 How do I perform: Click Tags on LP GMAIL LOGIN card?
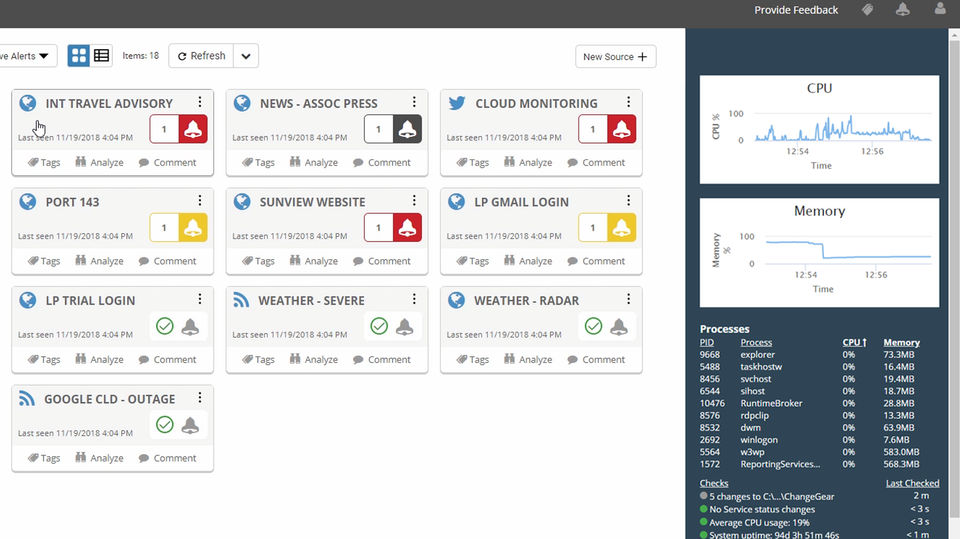[473, 261]
